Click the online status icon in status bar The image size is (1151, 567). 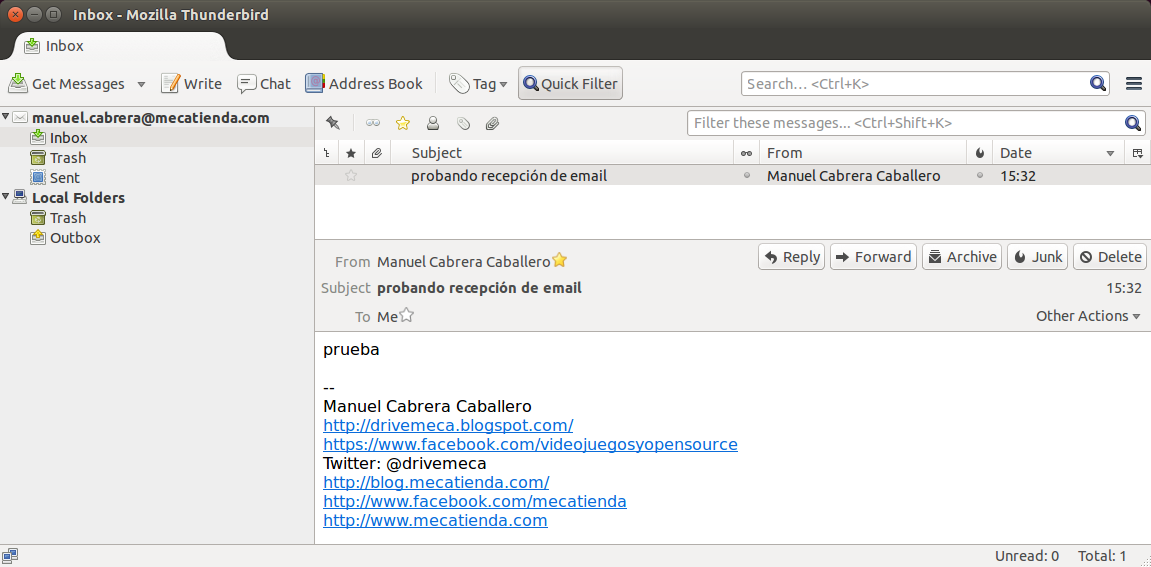(10, 555)
